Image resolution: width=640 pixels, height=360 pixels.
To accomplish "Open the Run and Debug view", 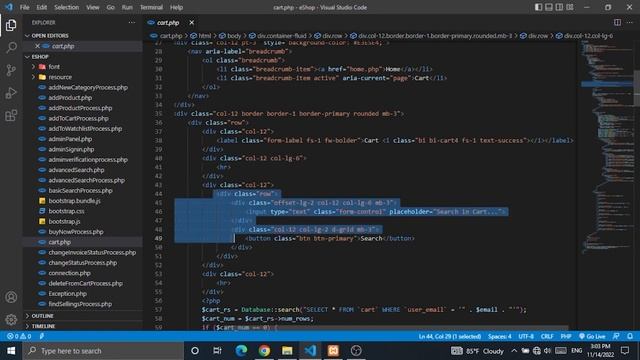I will tap(11, 93).
